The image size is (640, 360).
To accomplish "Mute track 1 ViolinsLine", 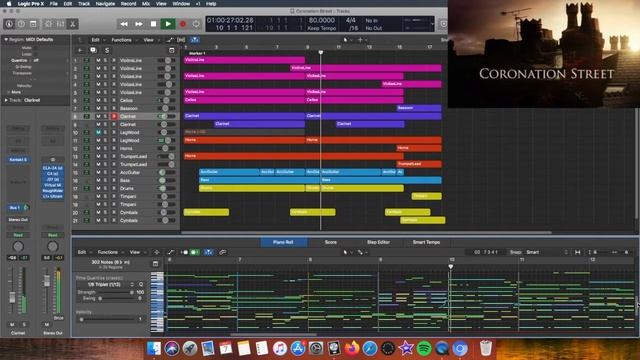I will [x=98, y=60].
